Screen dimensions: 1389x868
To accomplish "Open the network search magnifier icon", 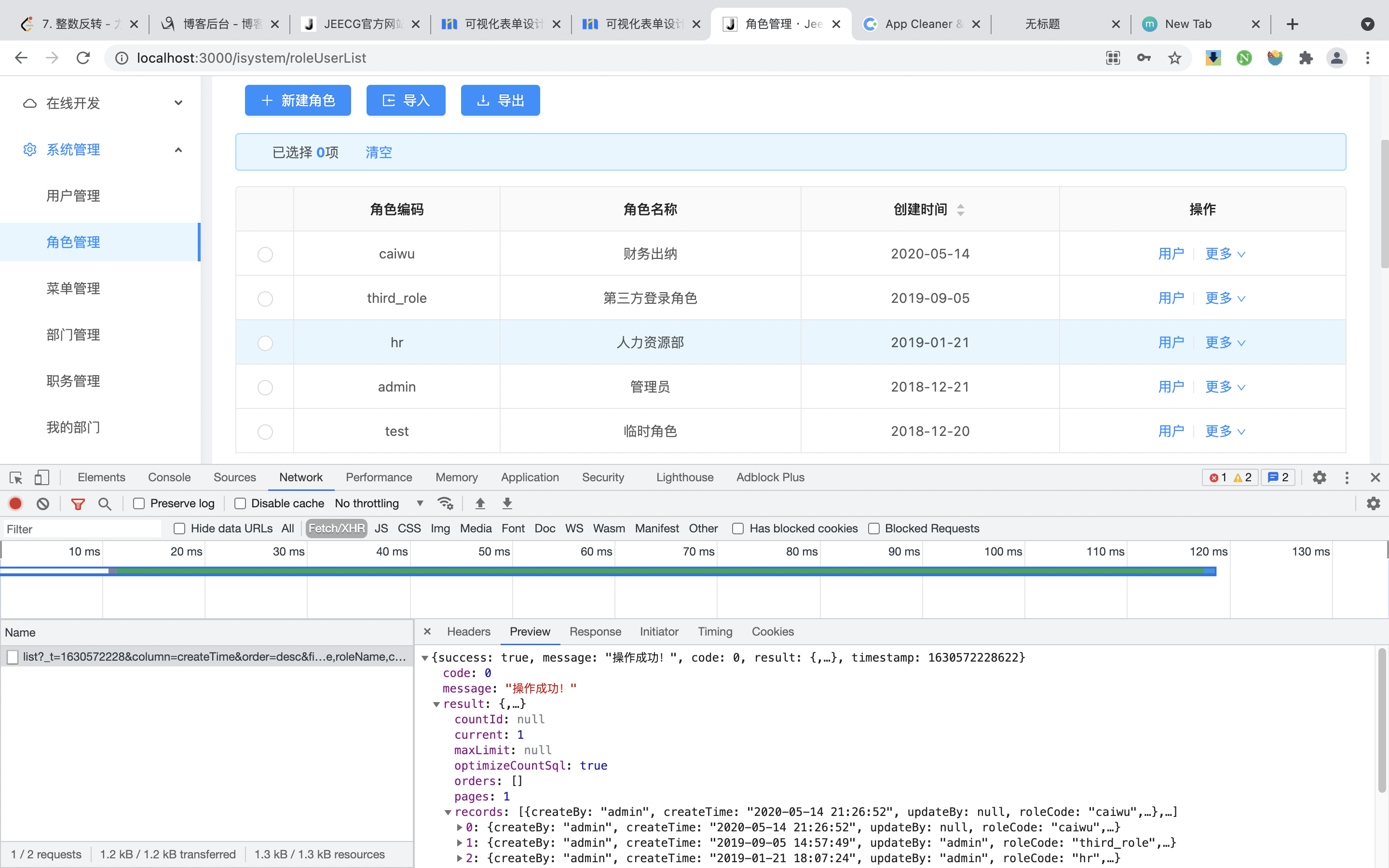I will click(105, 503).
